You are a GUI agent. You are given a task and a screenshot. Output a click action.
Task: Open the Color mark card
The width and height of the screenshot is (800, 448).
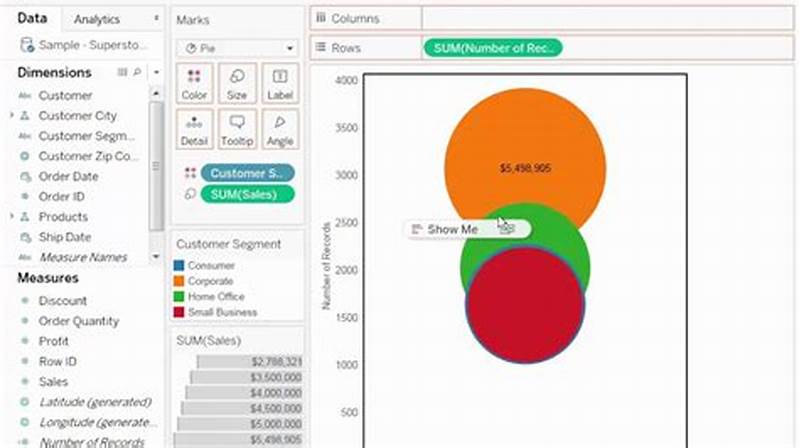coord(194,84)
